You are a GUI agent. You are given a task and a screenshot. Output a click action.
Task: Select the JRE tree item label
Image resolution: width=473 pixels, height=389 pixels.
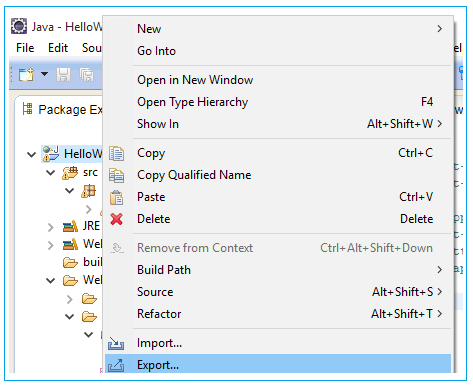91,226
